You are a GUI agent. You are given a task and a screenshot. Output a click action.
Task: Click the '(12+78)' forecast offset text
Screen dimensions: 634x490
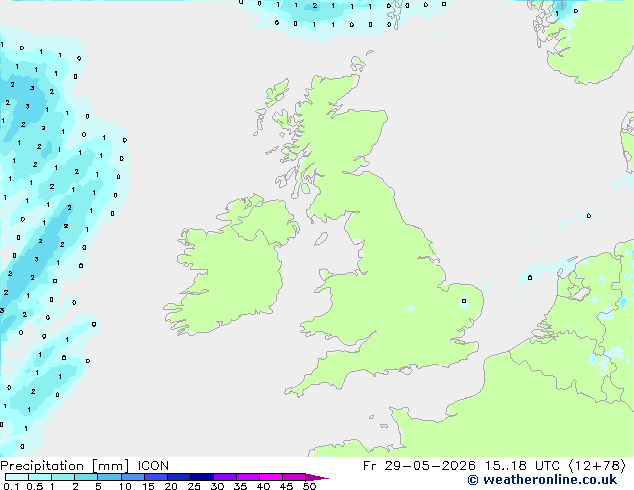597,466
